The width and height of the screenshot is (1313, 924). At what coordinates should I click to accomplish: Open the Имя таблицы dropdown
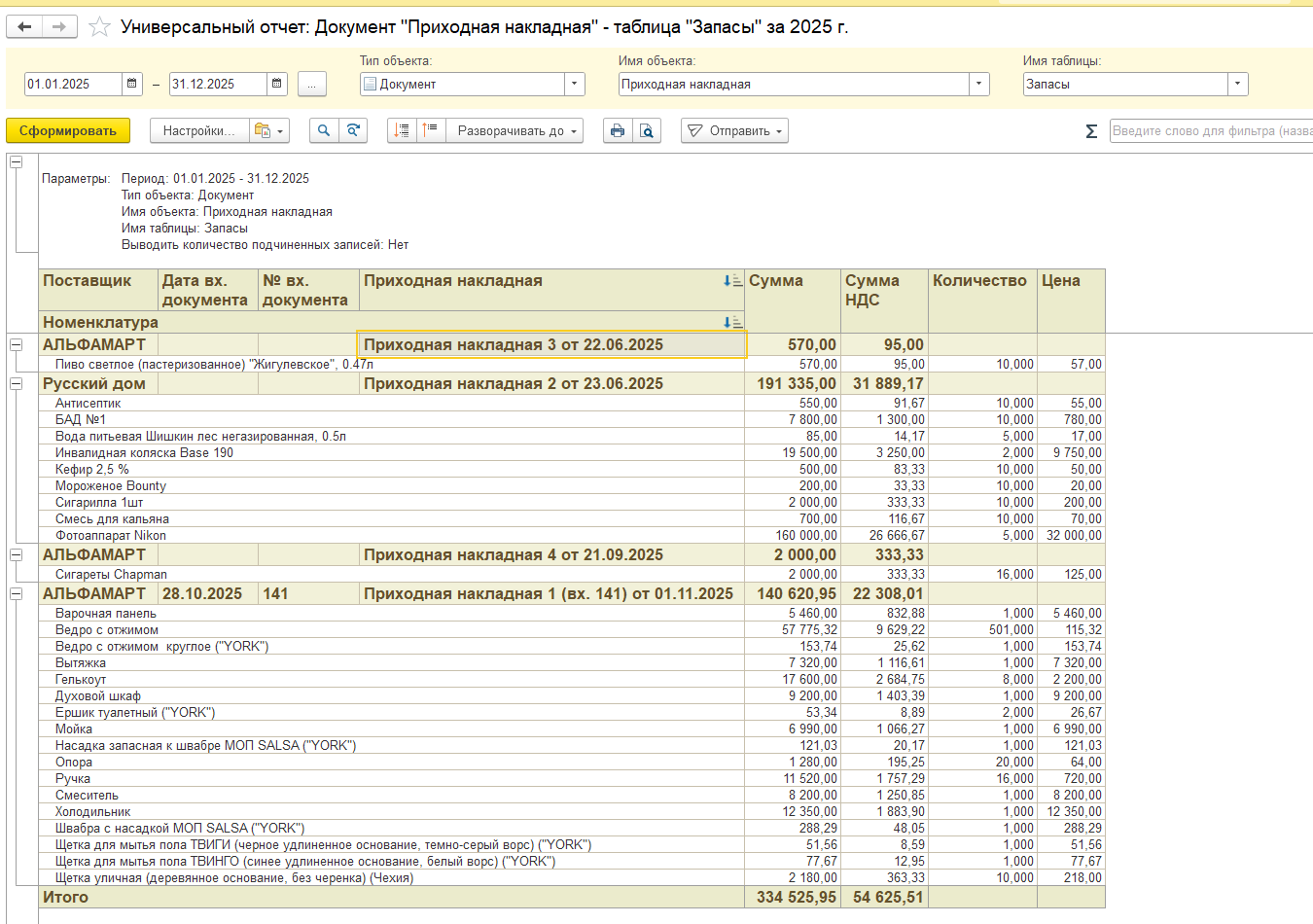point(1237,85)
